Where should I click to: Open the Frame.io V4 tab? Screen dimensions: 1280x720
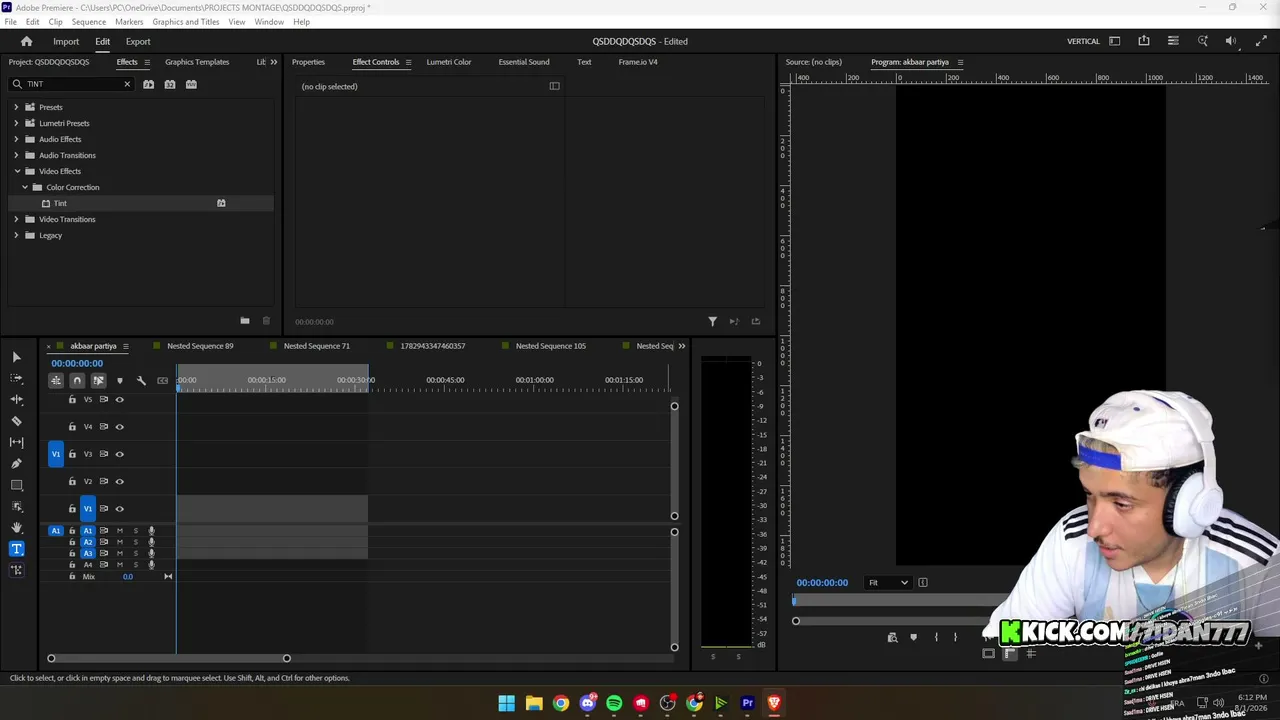pos(638,62)
